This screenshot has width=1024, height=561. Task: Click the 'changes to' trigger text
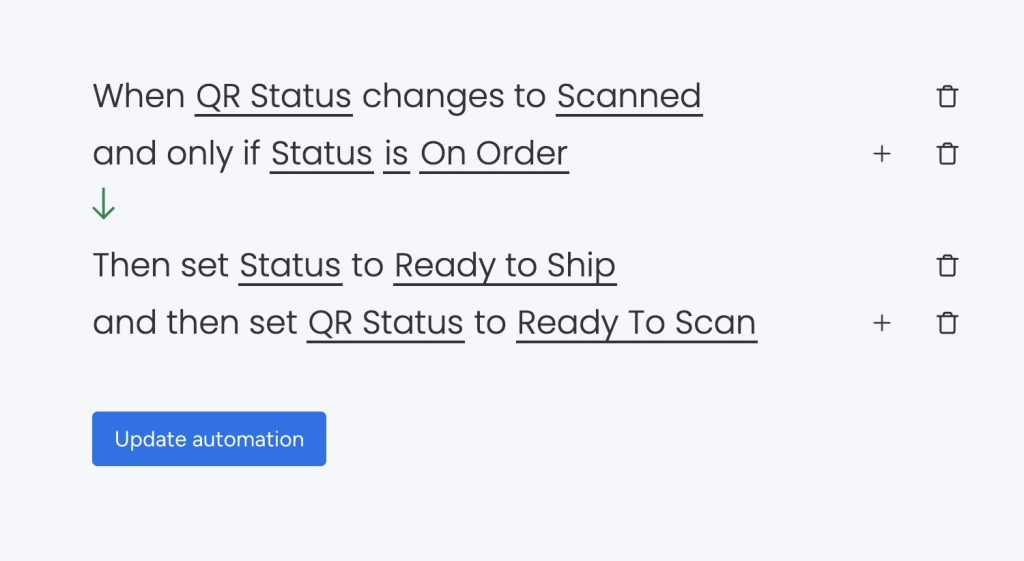click(454, 97)
